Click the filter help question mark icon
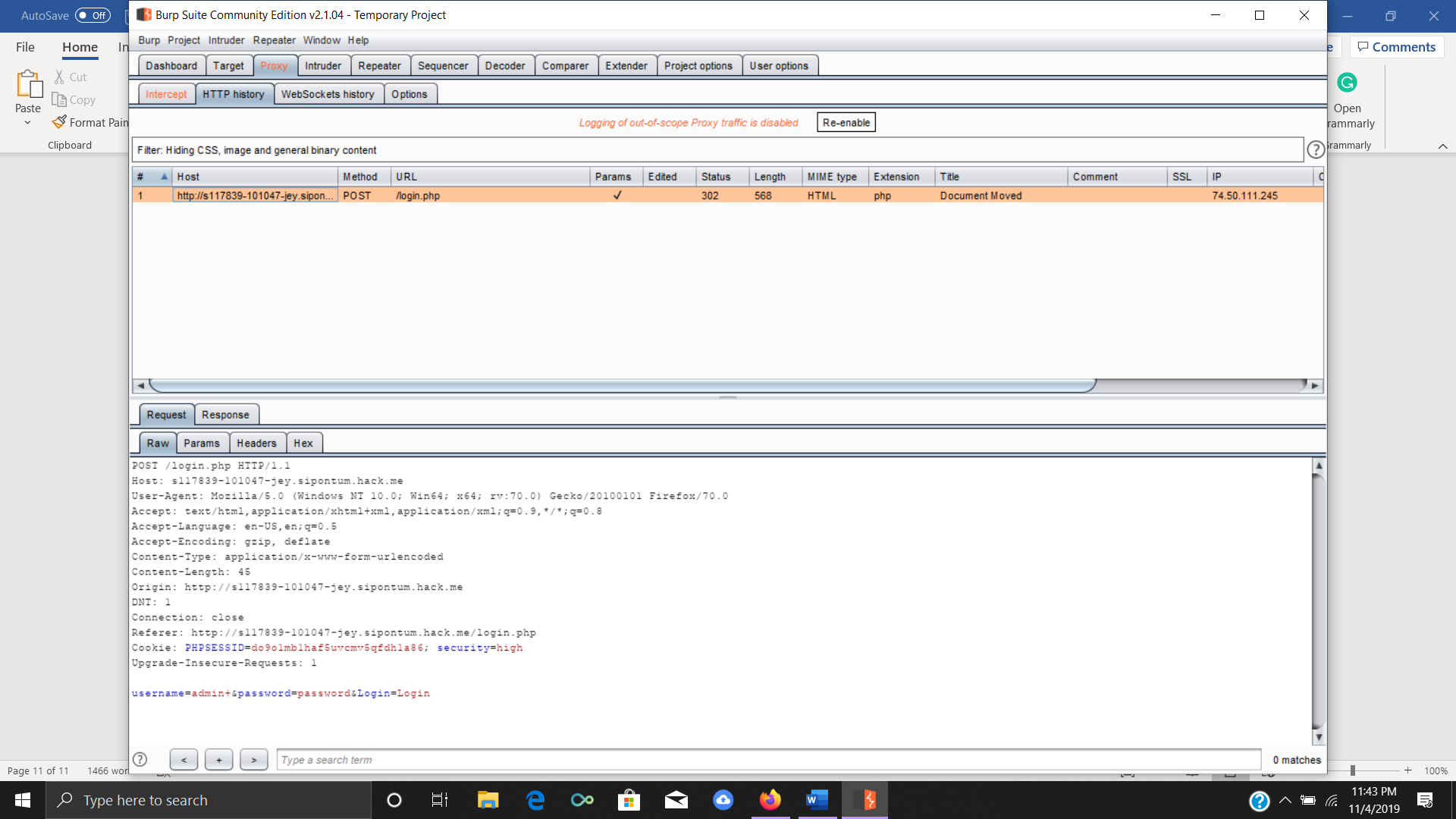Viewport: 1456px width, 819px height. click(x=1316, y=150)
